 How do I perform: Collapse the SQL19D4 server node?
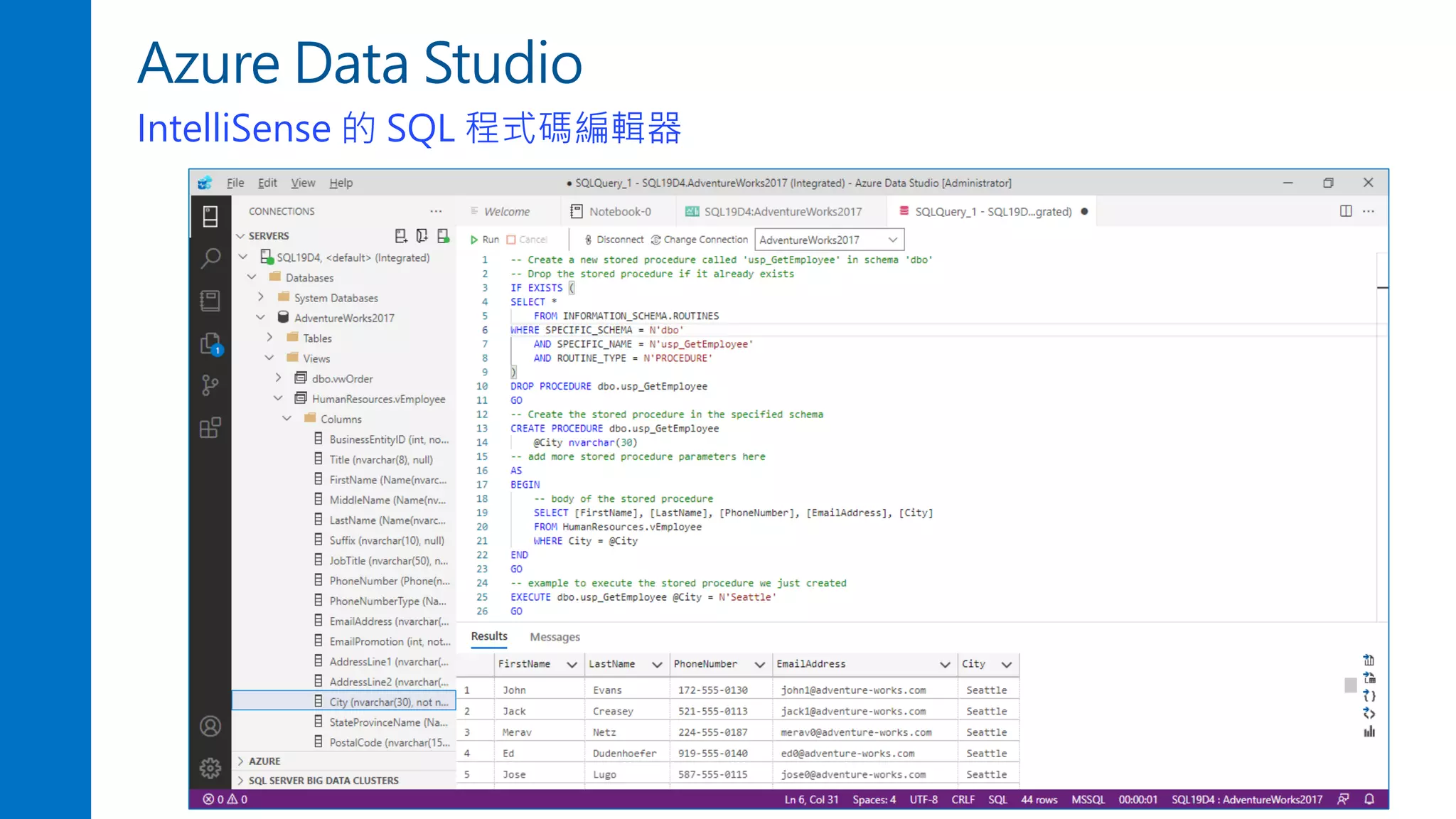click(x=243, y=257)
